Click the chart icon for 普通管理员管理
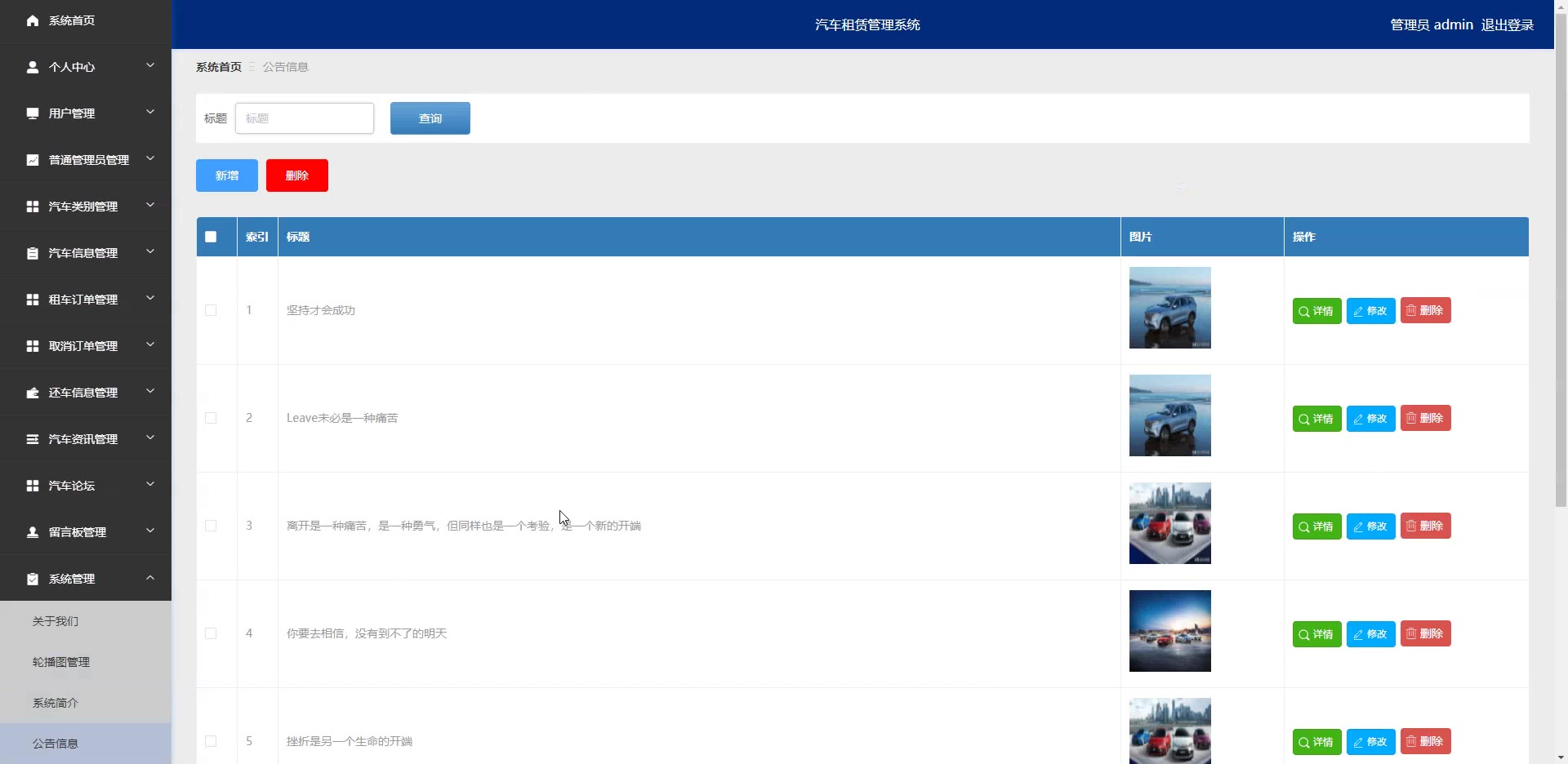This screenshot has width=1568, height=764. pos(33,160)
